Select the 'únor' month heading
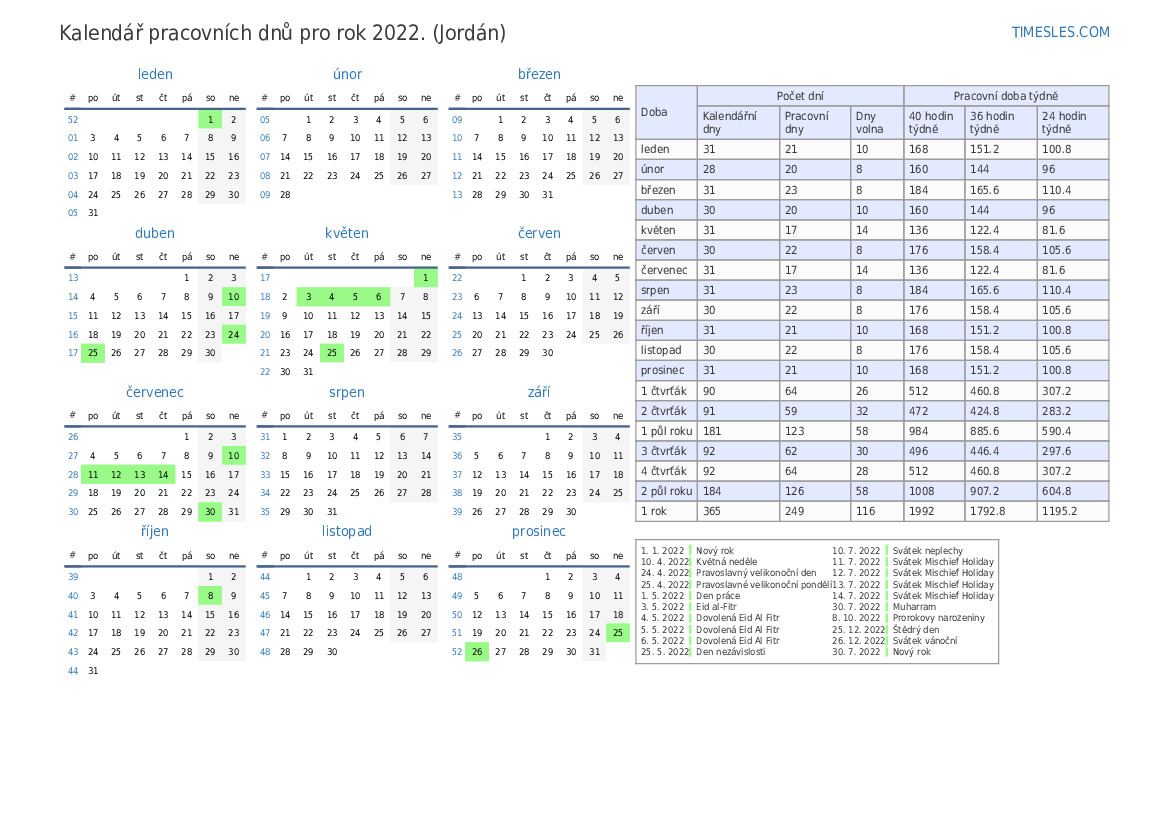1169x827 pixels. pyautogui.click(x=347, y=74)
